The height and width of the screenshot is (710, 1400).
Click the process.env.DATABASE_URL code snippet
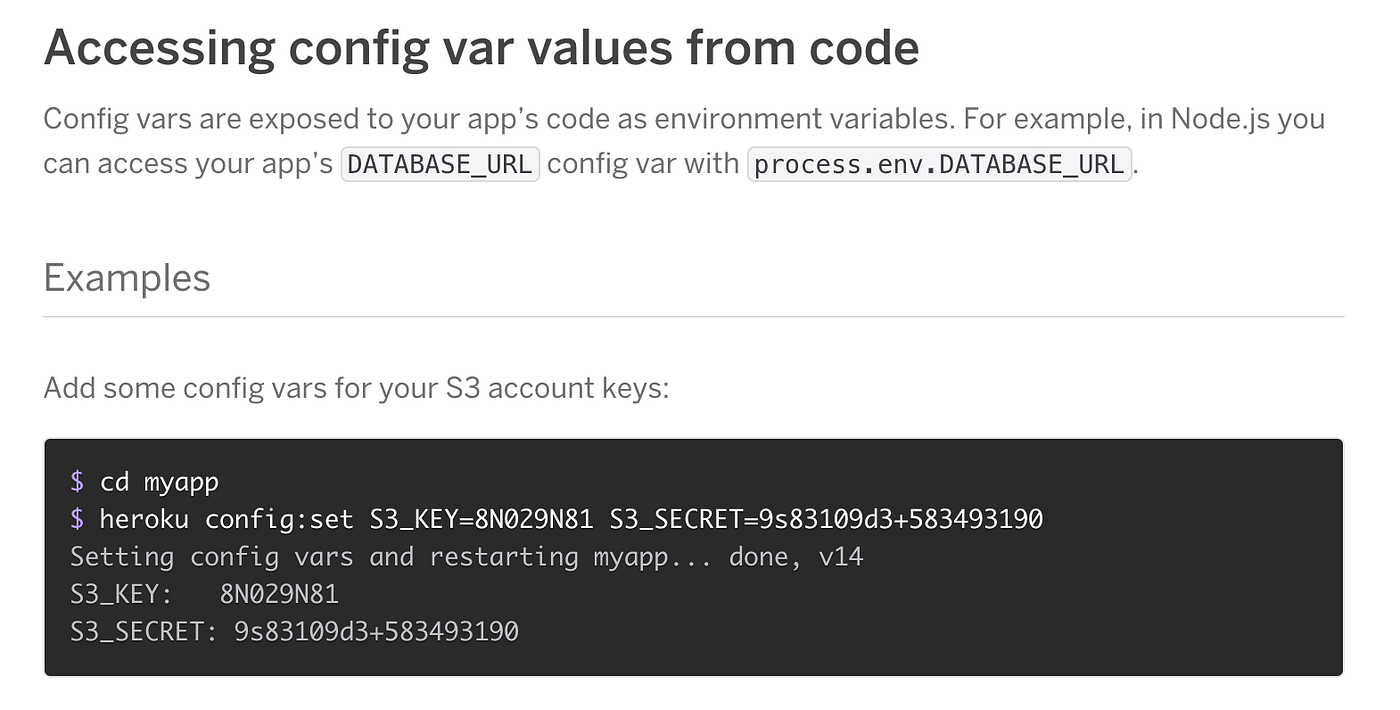pos(940,163)
